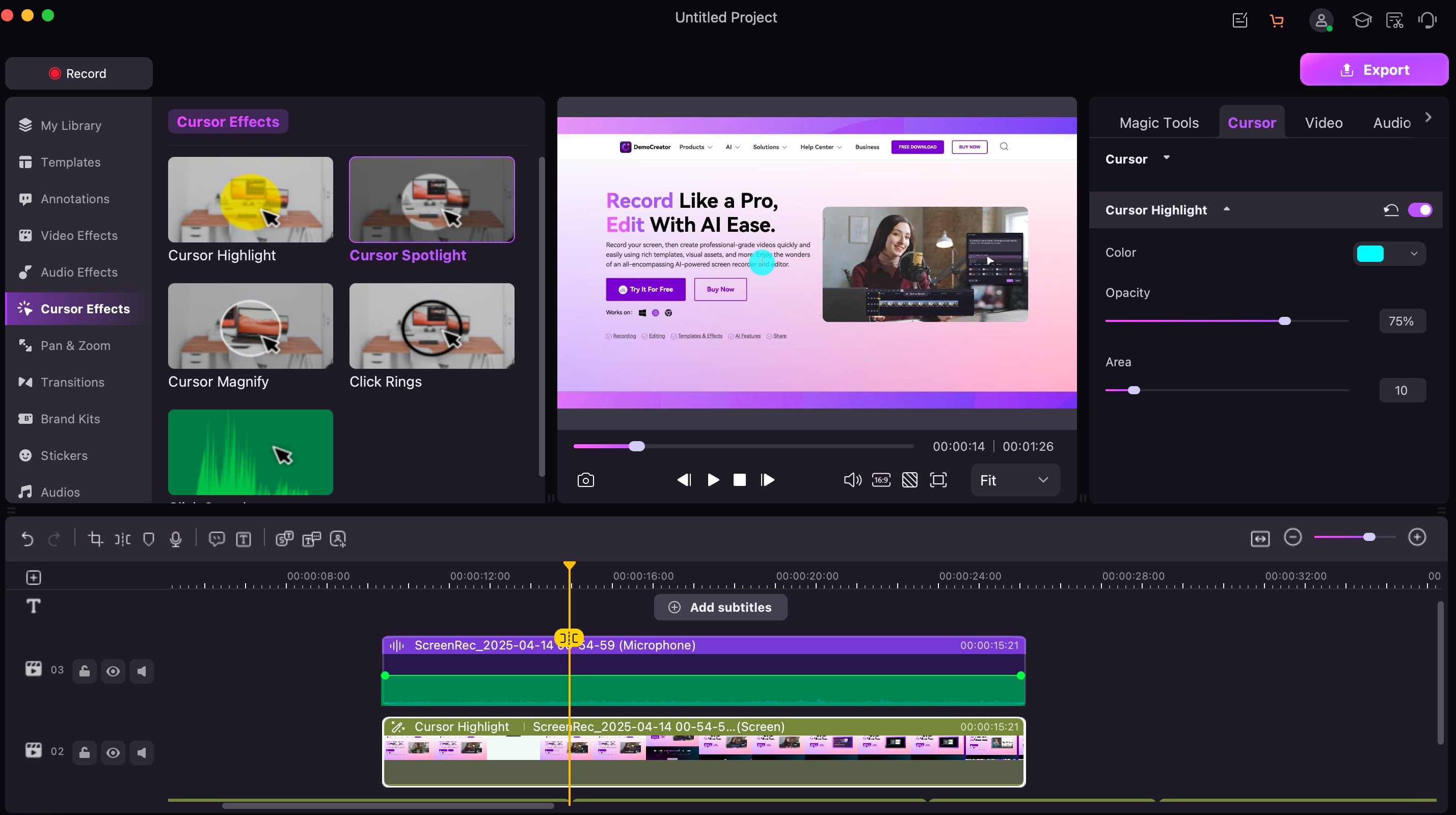Click the Export button
Image resolution: width=1456 pixels, height=815 pixels.
(1373, 70)
